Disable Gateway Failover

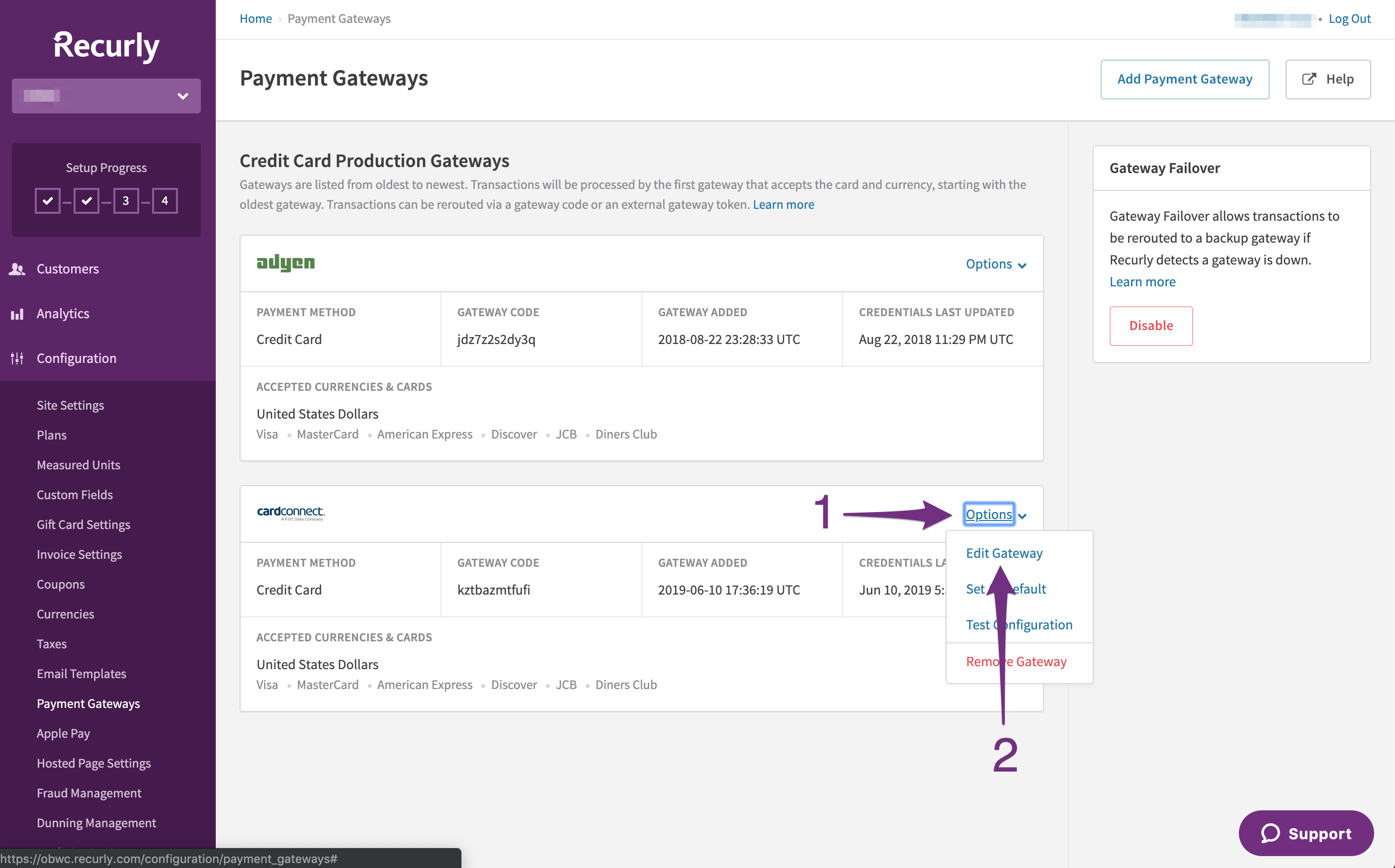(x=1150, y=326)
